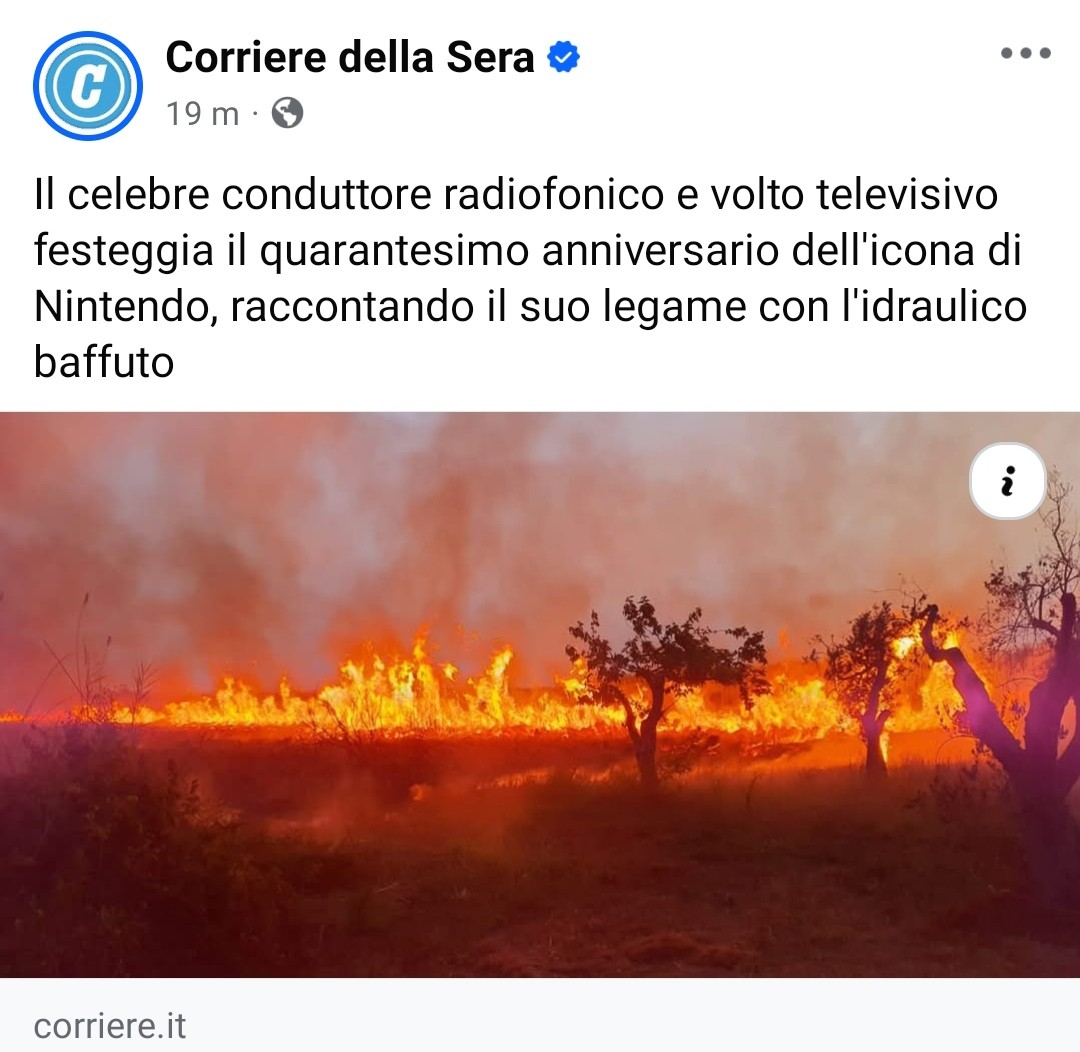Tap the info "i" button on photo
1080x1052 pixels.
1008,481
